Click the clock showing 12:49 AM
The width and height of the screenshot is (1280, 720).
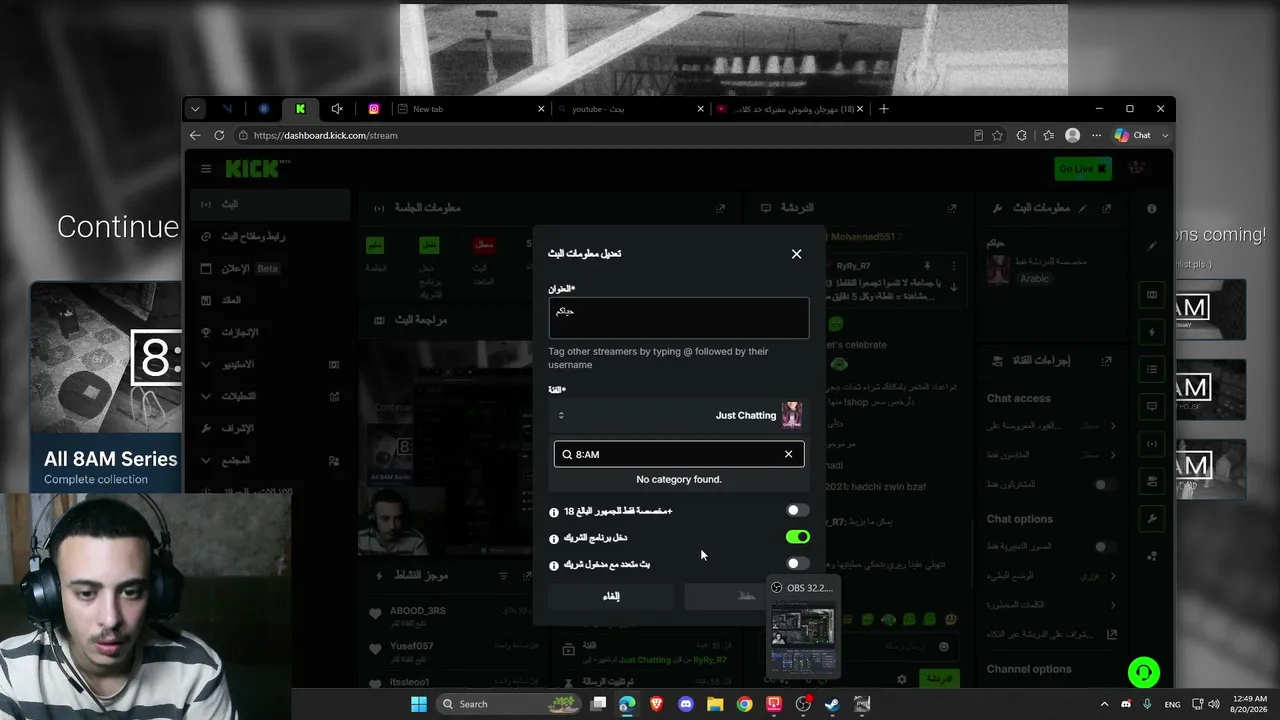(1250, 704)
